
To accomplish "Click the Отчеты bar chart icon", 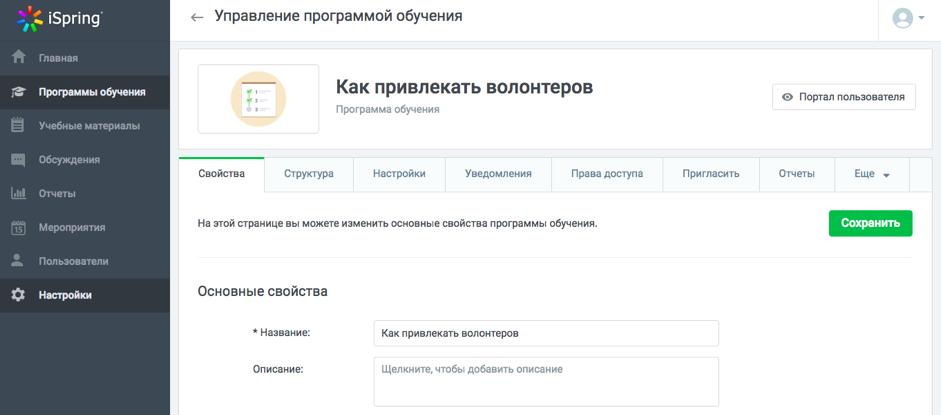I will click(18, 194).
